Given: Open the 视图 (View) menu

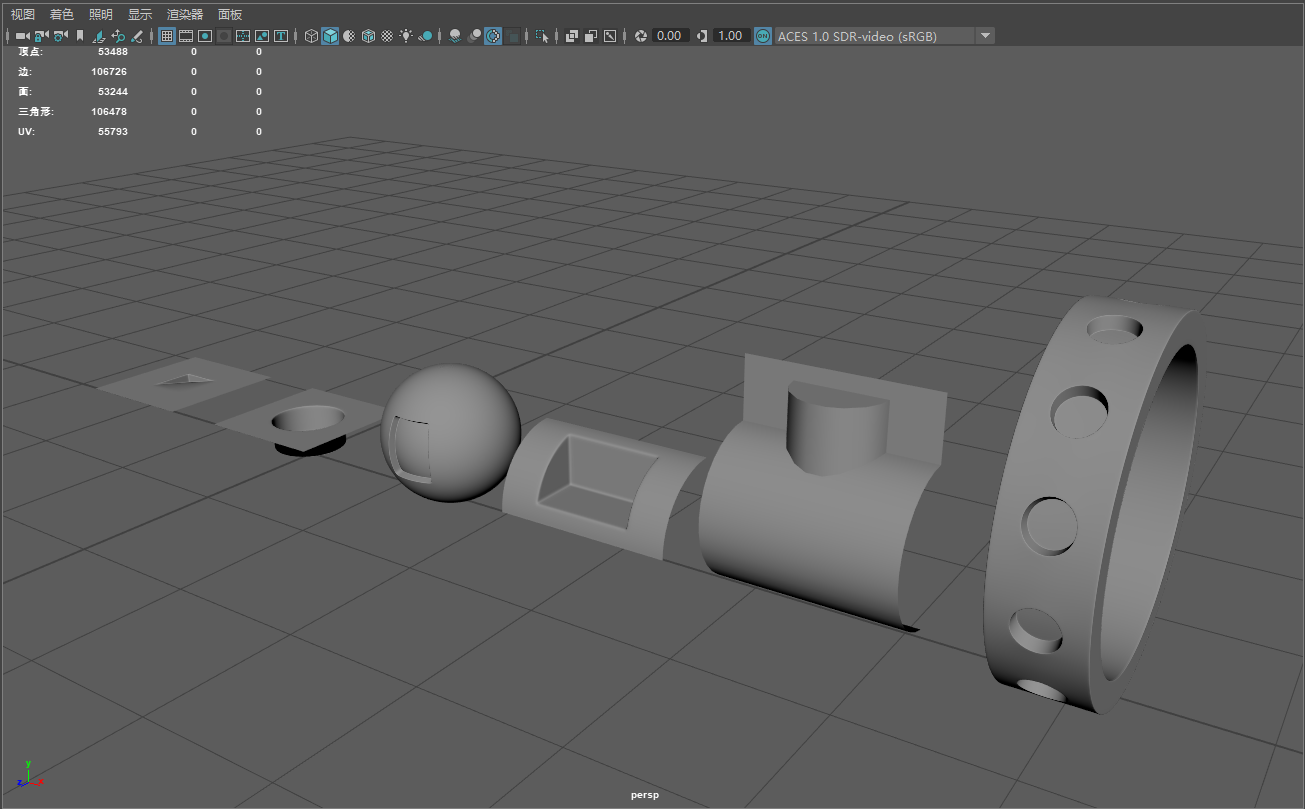Looking at the screenshot, I should [23, 14].
